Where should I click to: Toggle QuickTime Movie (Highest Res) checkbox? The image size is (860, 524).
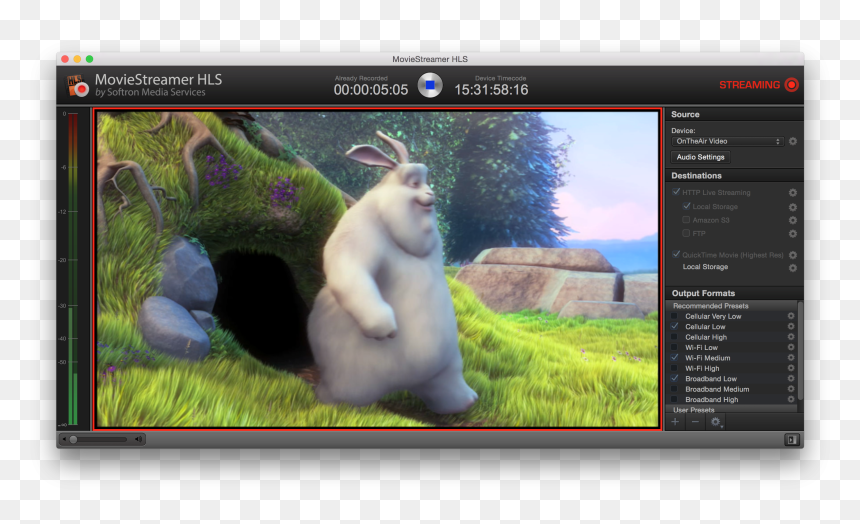[676, 255]
